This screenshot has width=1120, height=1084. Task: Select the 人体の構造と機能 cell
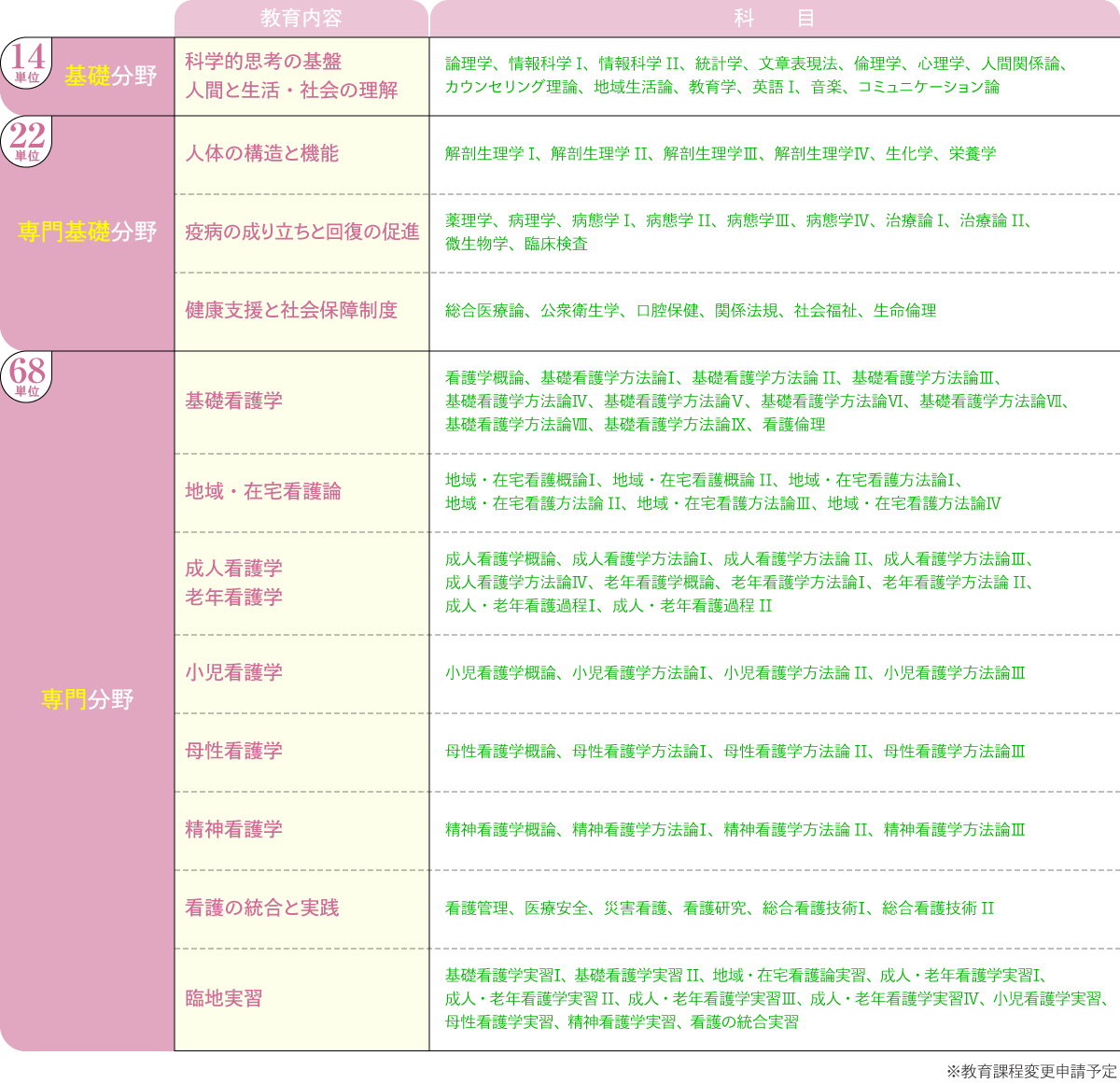tap(262, 154)
